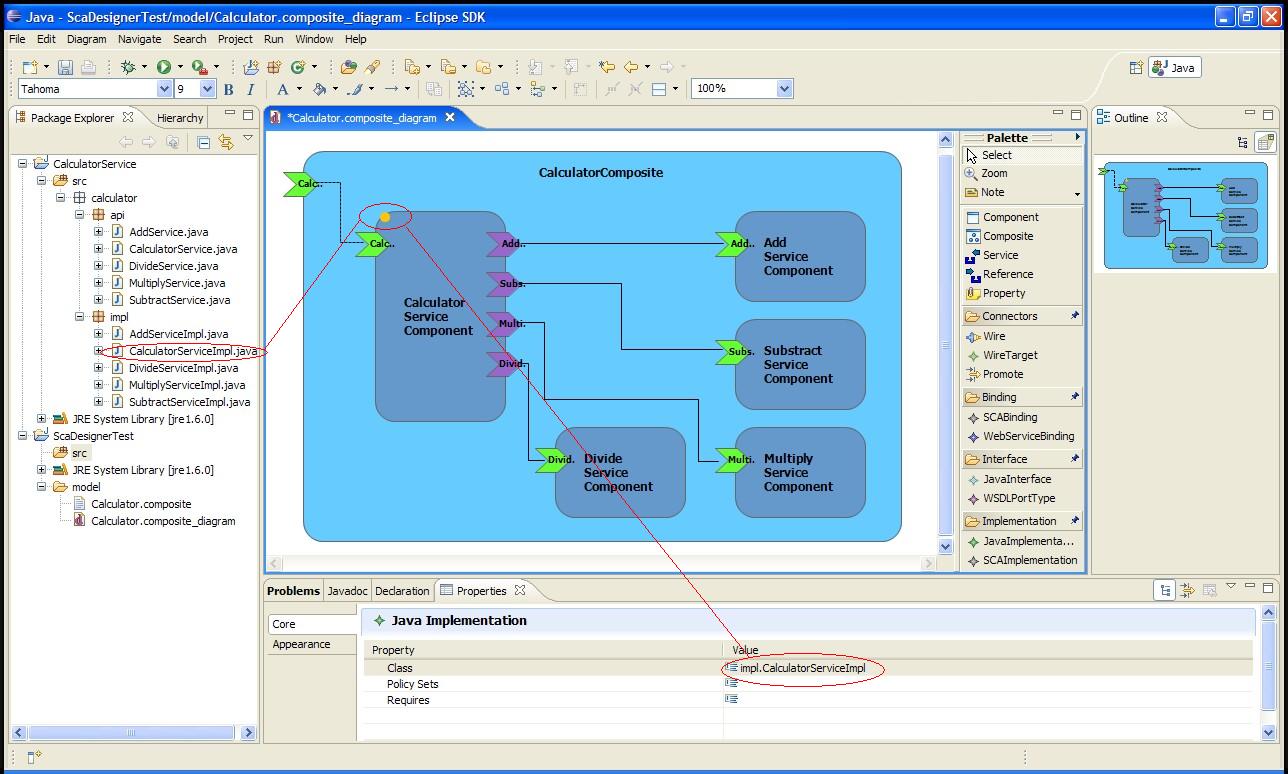Switch to the Hierarchy tab

point(179,118)
